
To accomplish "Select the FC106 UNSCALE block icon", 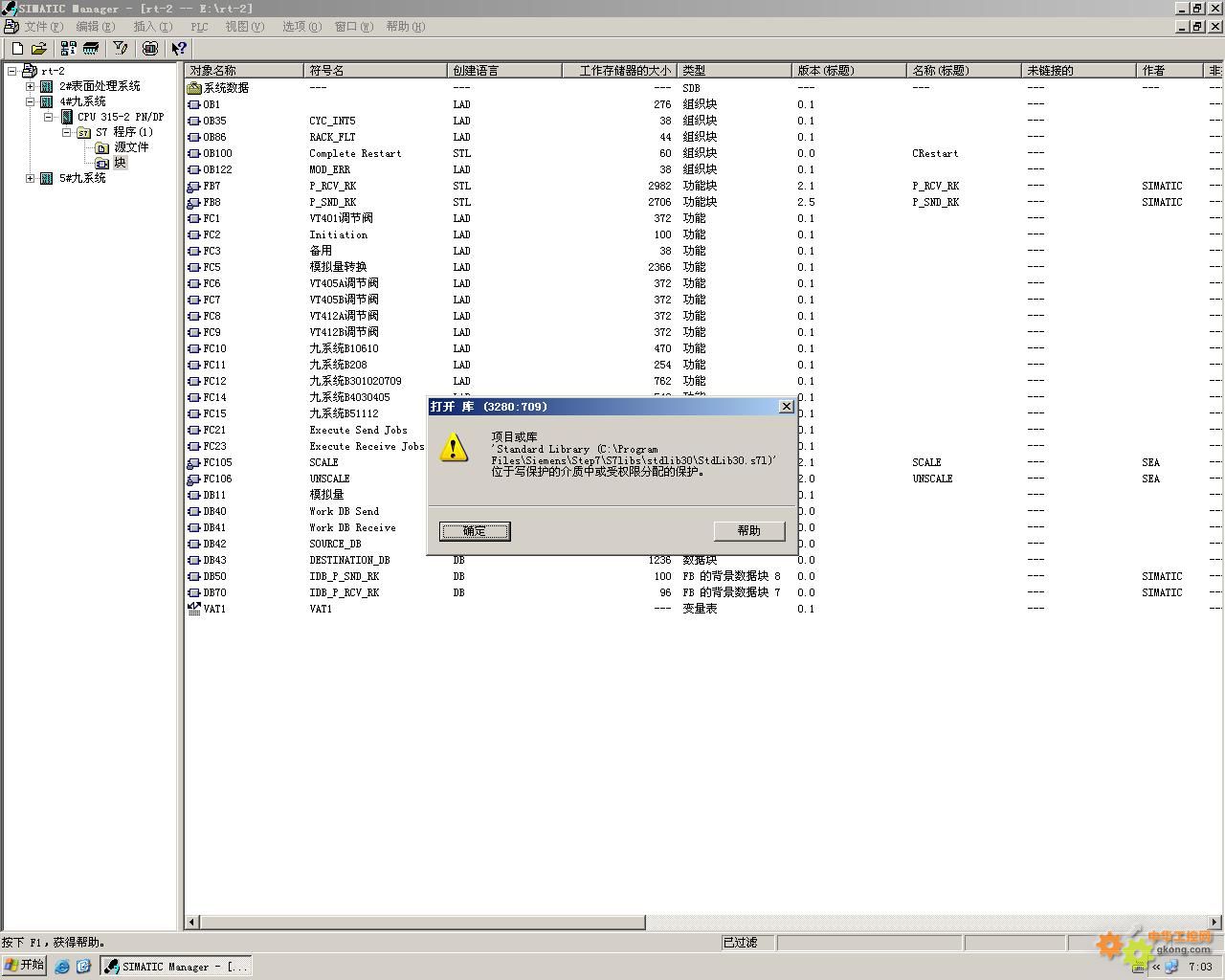I will [x=194, y=479].
